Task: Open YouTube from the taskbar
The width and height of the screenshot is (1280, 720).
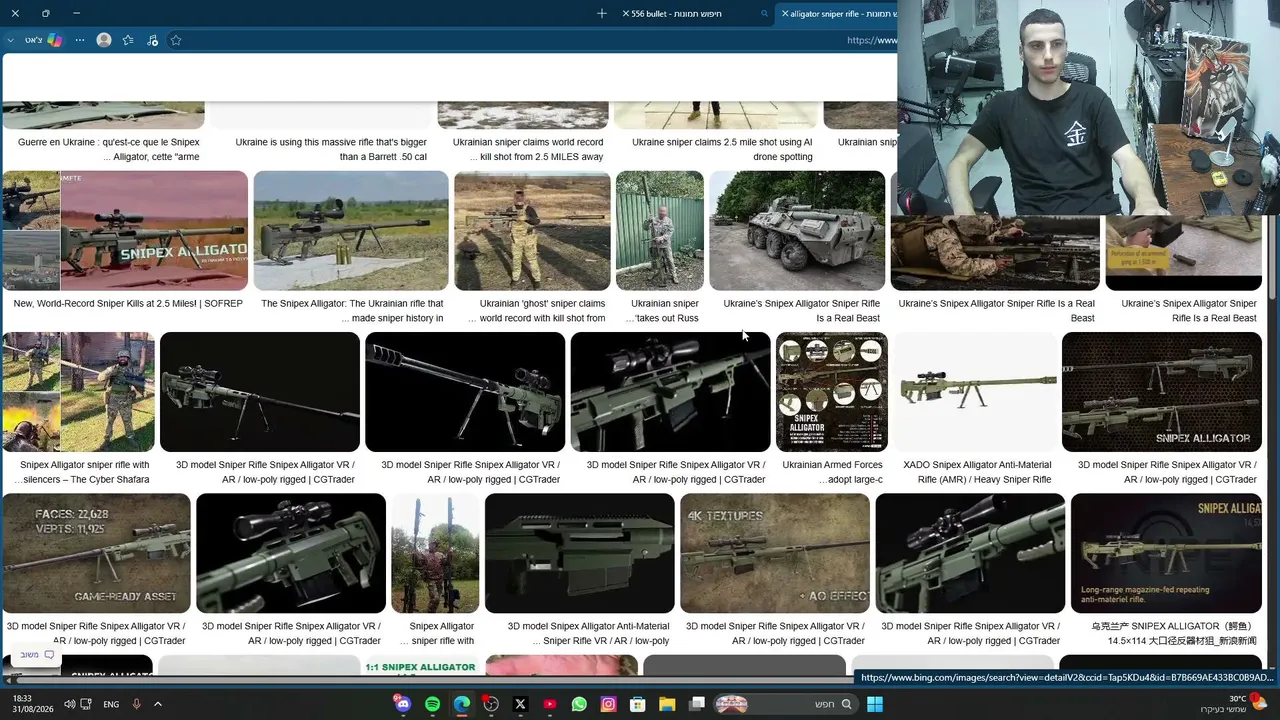Action: (x=549, y=704)
